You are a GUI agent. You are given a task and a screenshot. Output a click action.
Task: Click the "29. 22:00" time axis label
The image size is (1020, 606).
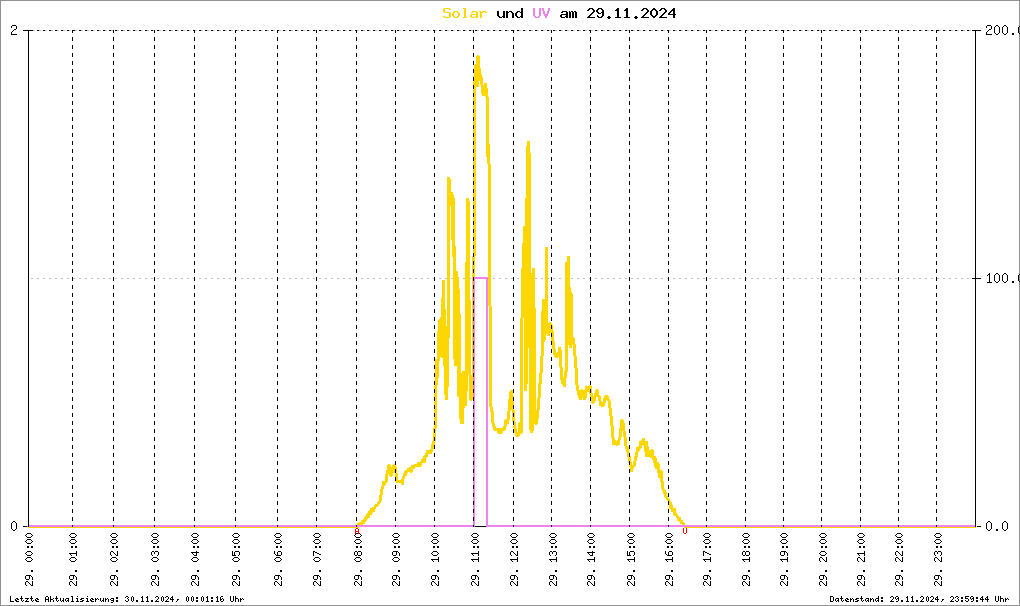[898, 559]
